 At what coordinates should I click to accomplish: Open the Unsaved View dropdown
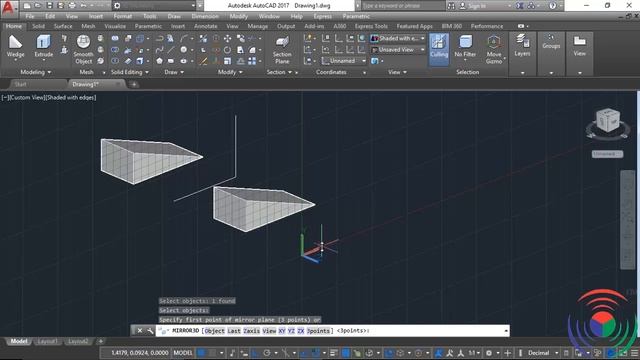pyautogui.click(x=398, y=50)
